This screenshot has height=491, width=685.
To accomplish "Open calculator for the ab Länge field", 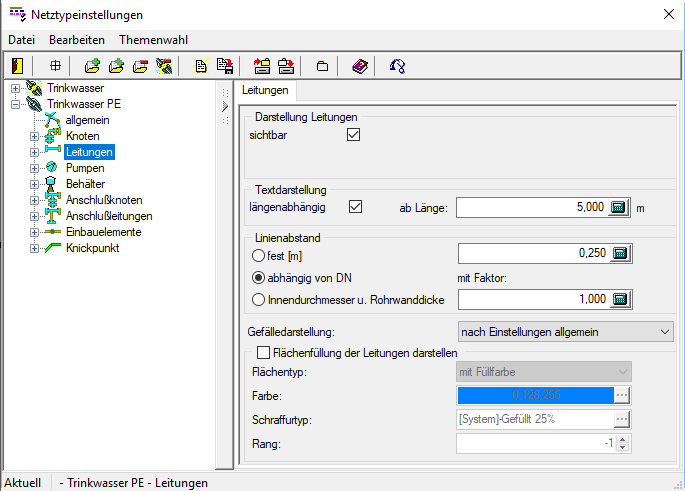I will click(619, 207).
